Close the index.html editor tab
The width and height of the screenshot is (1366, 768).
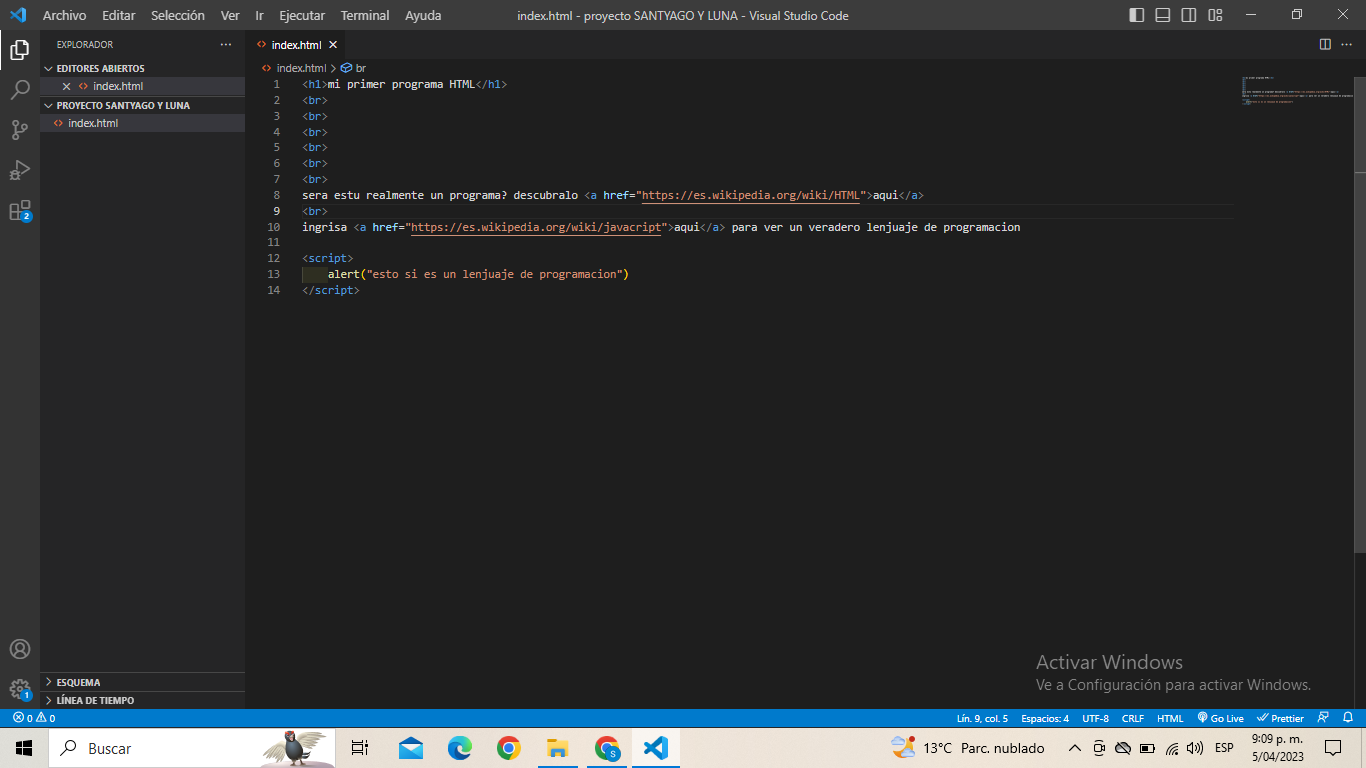[333, 45]
